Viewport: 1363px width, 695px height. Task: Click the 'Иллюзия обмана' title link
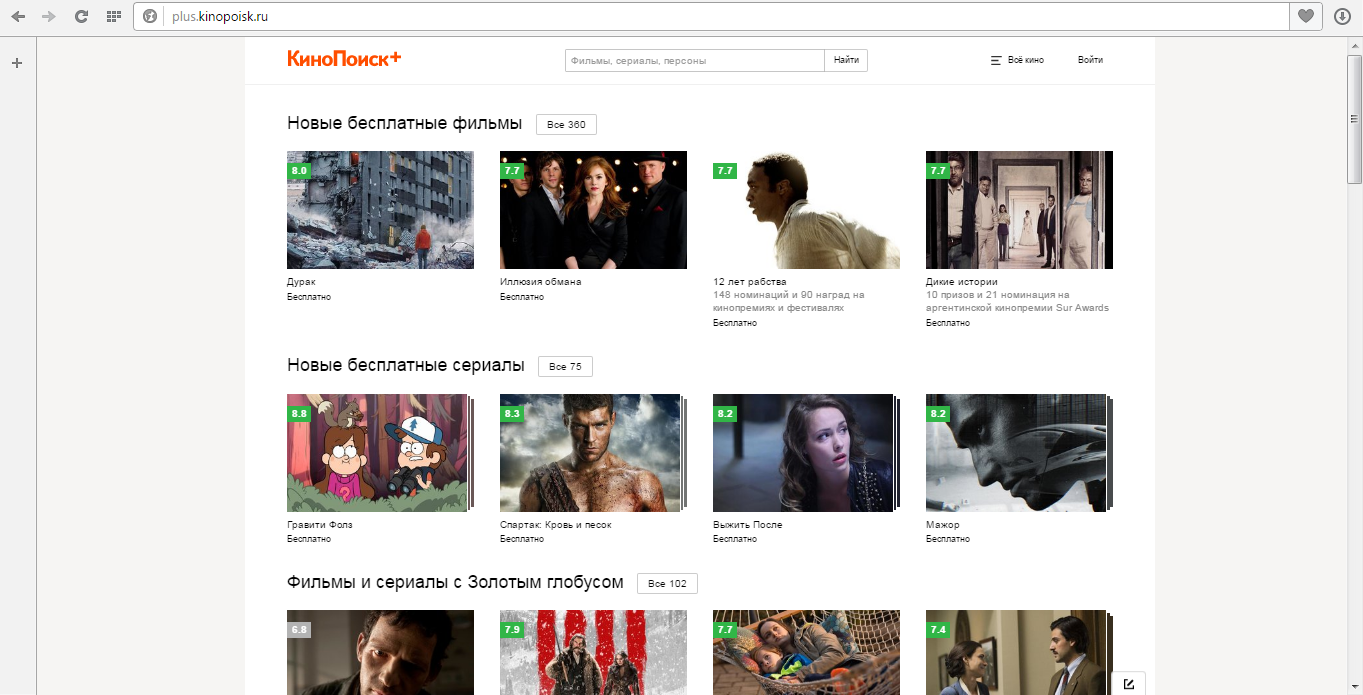click(540, 282)
